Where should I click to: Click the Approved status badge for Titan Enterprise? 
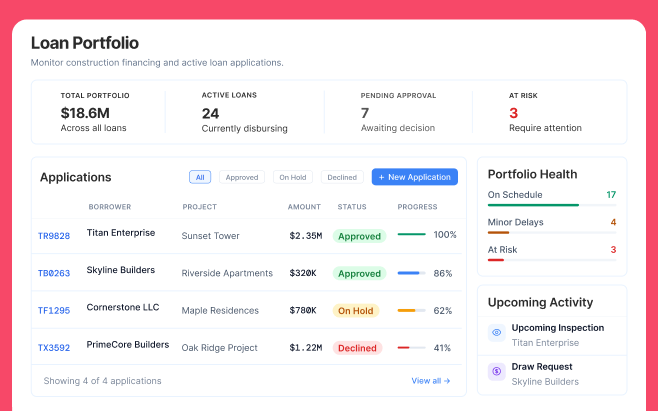(360, 236)
